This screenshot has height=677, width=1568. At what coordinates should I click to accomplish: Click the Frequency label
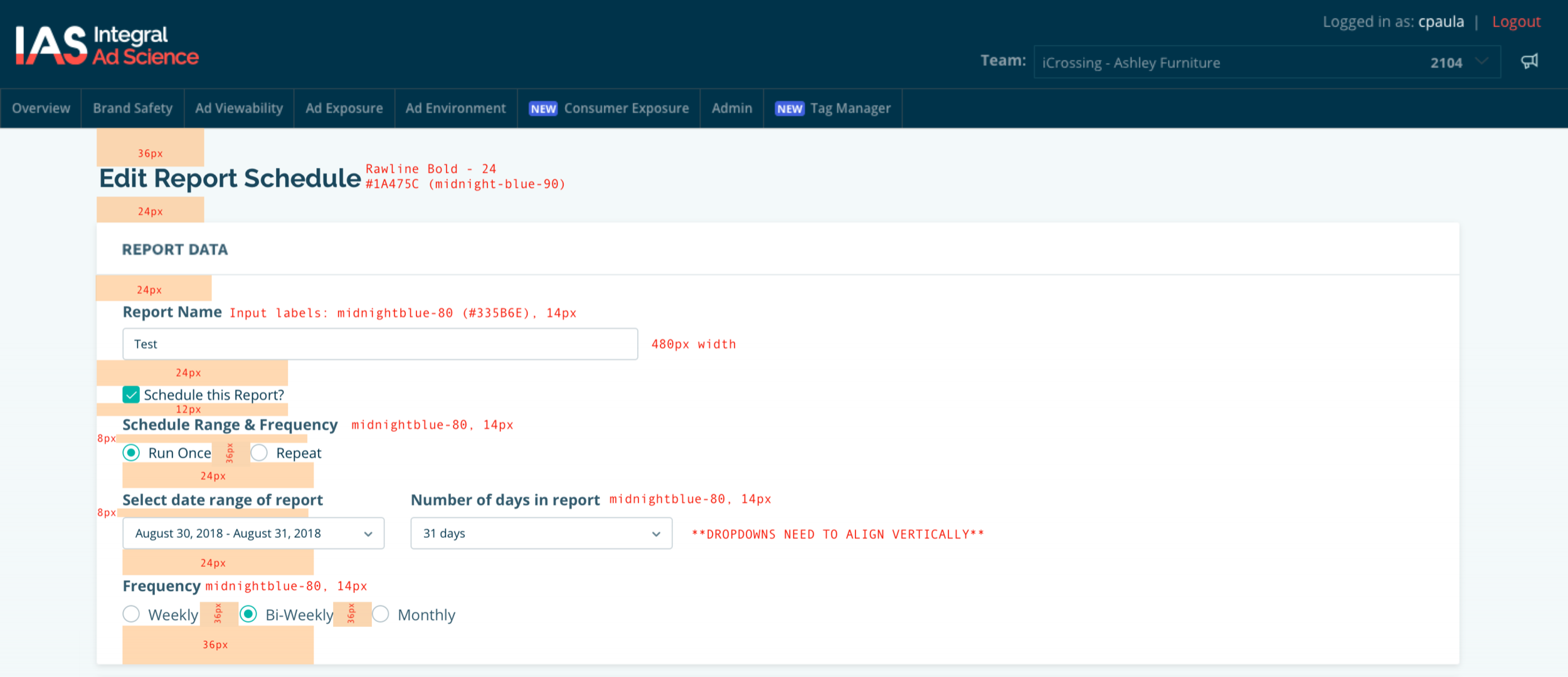[162, 586]
